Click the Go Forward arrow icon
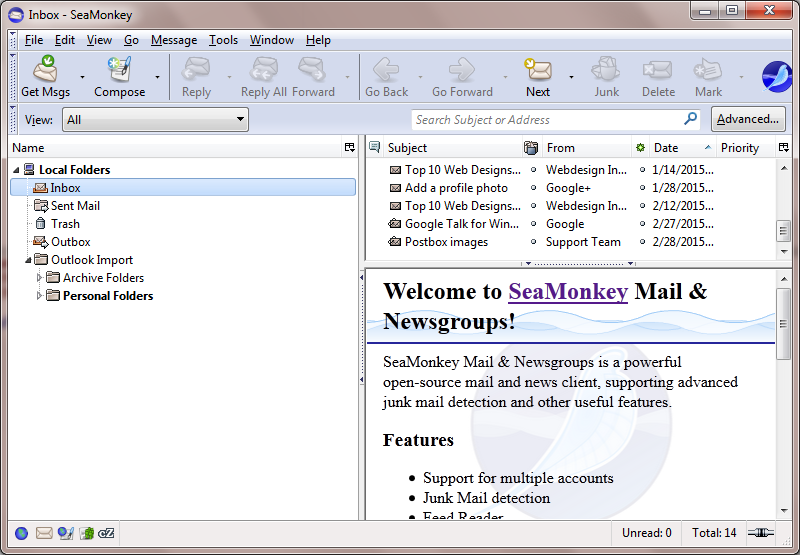Viewport: 800px width, 555px height. pos(462,69)
